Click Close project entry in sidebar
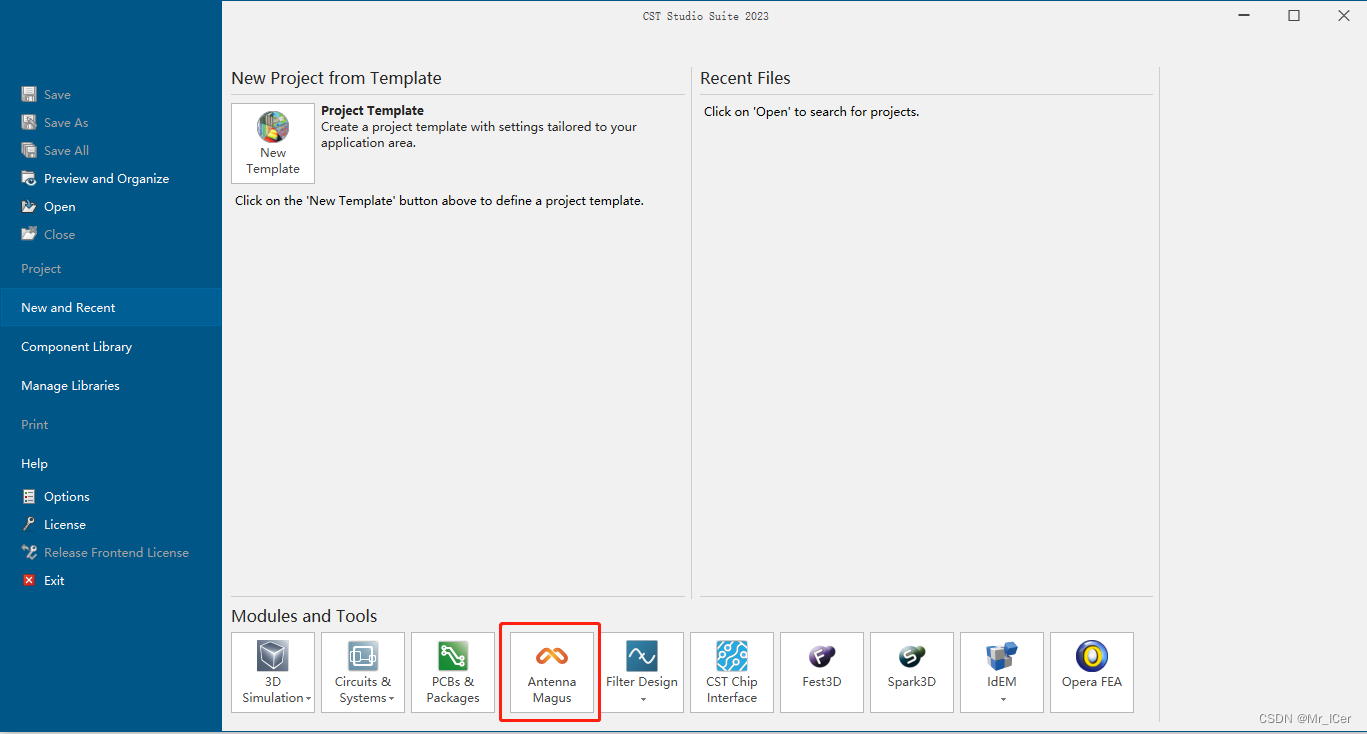The width and height of the screenshot is (1367, 734). coord(48,235)
